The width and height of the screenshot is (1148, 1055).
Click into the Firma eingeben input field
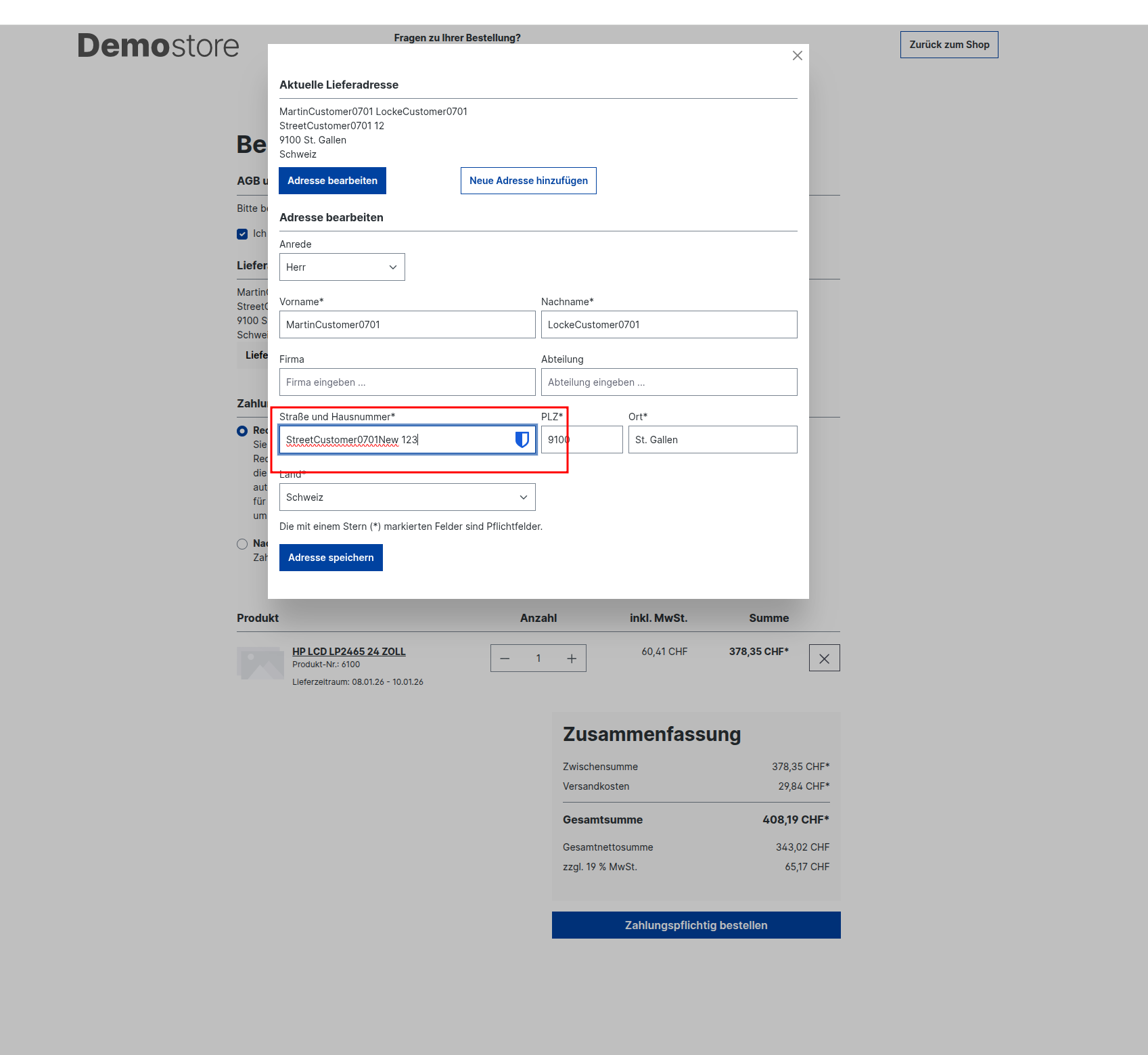407,382
